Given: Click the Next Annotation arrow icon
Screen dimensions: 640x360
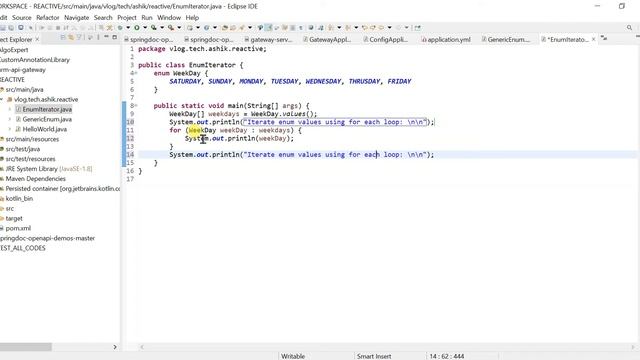Looking at the screenshot, I should point(331,28).
